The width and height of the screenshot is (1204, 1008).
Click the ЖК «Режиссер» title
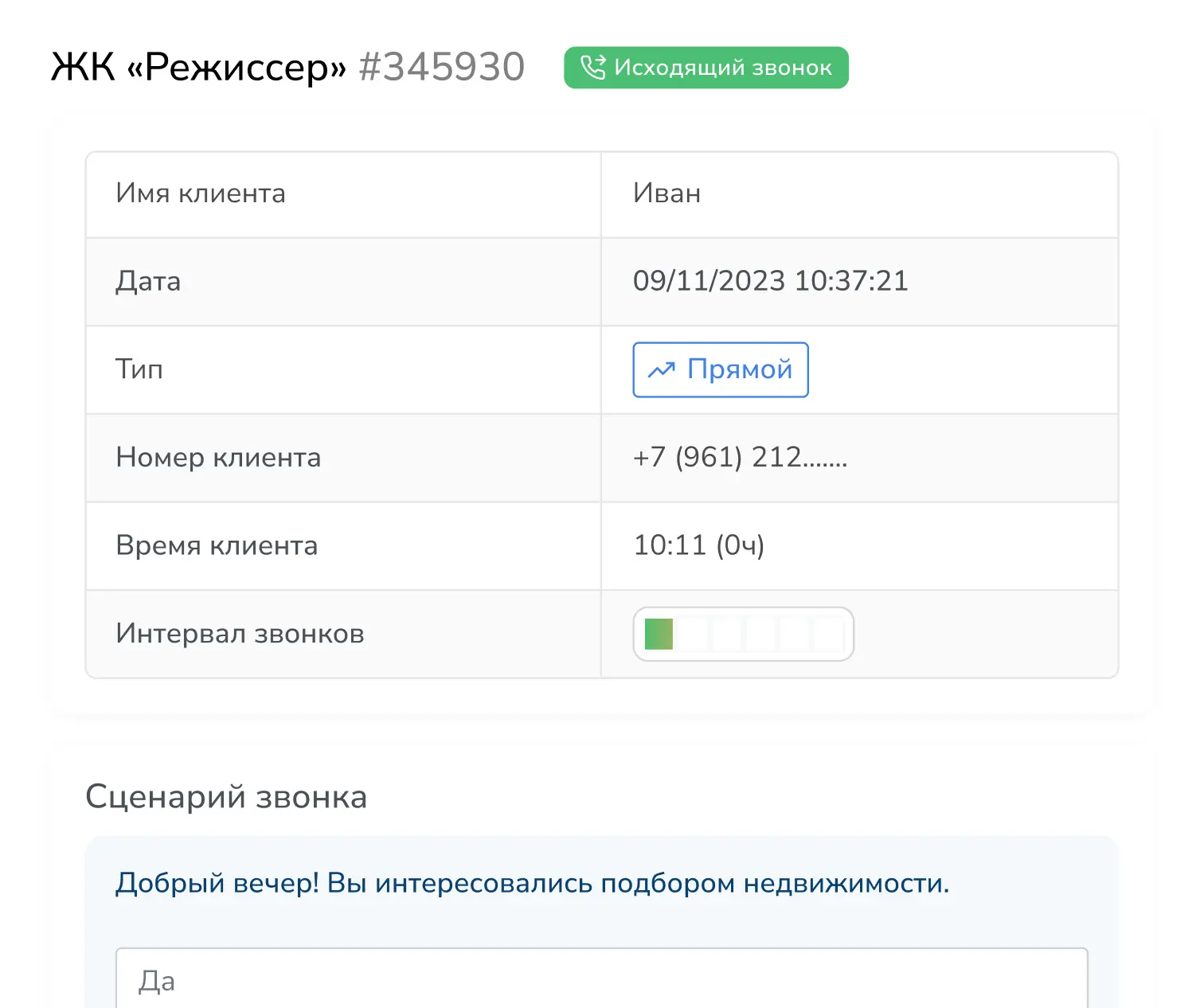click(199, 67)
